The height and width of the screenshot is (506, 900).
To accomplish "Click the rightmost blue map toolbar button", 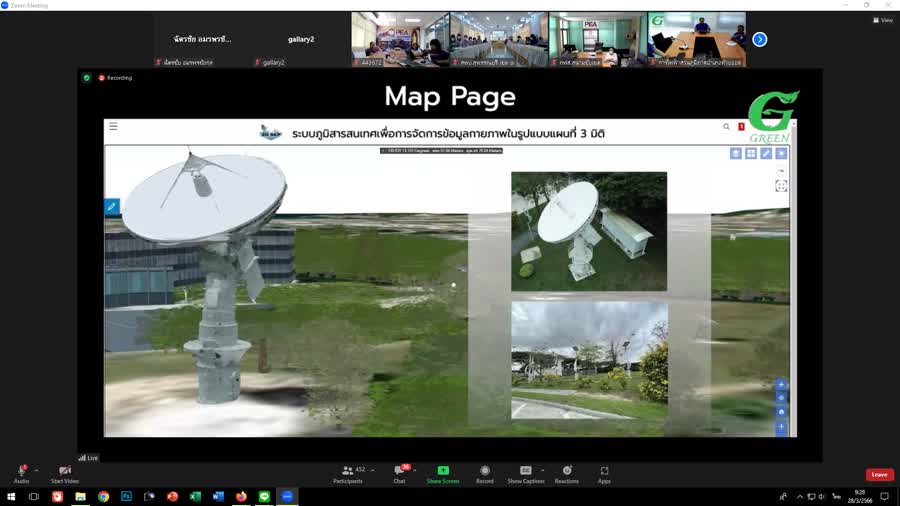I will pos(781,154).
